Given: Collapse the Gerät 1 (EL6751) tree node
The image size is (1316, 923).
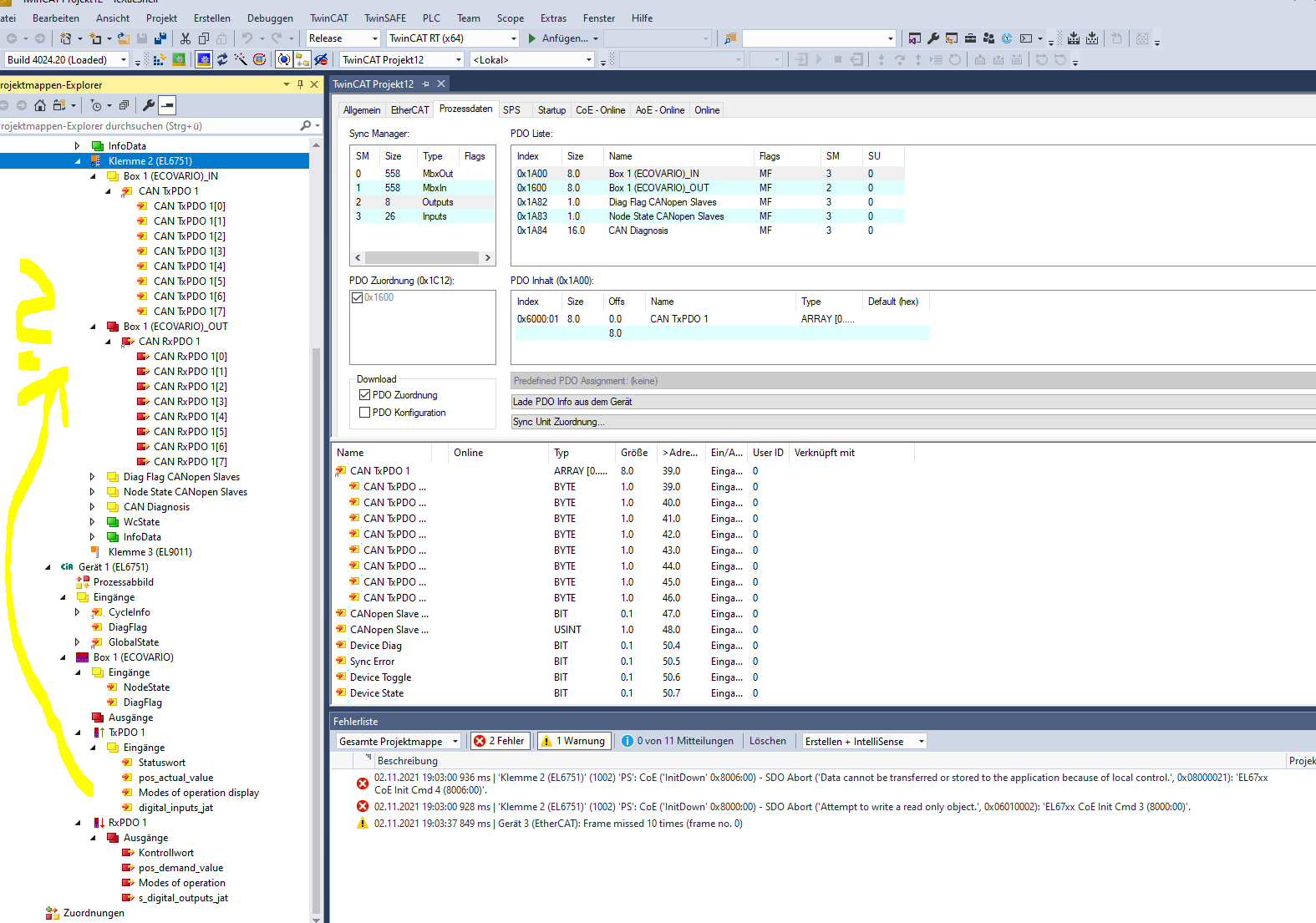Looking at the screenshot, I should pyautogui.click(x=48, y=567).
